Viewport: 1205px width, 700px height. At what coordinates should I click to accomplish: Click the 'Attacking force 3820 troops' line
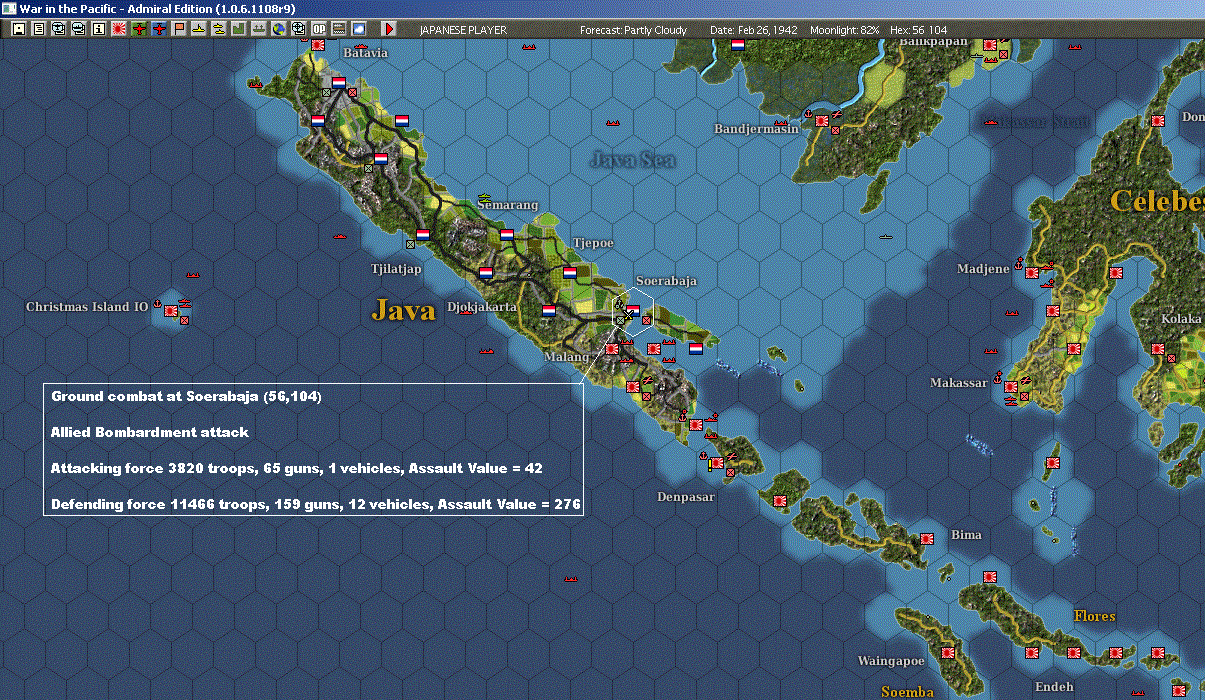click(296, 467)
